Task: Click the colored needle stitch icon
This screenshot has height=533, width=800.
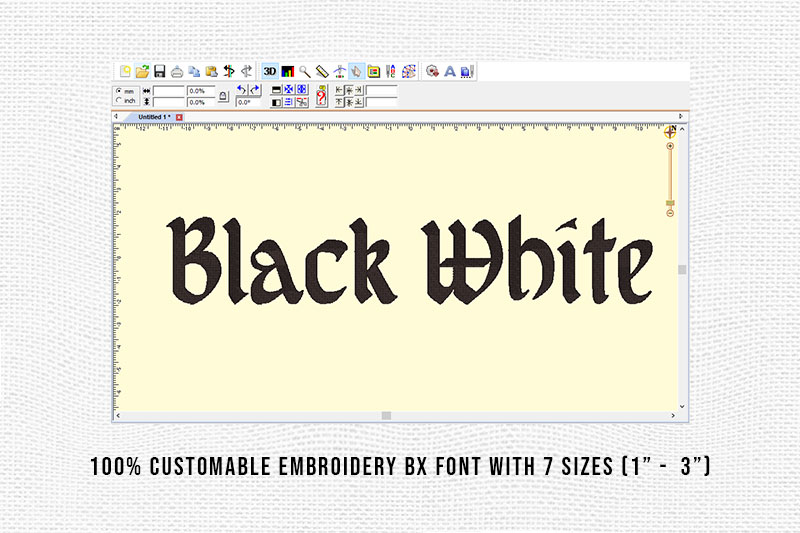Action: click(229, 71)
